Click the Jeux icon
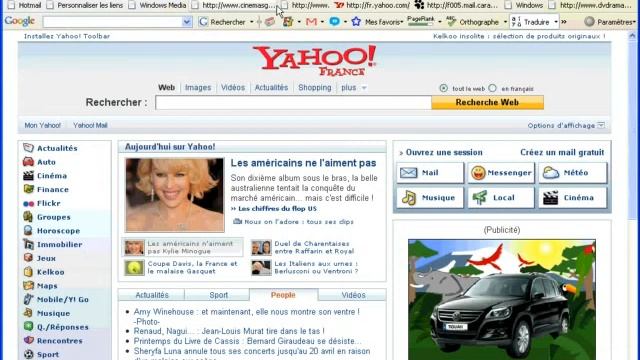This screenshot has width=640, height=360. coord(28,258)
